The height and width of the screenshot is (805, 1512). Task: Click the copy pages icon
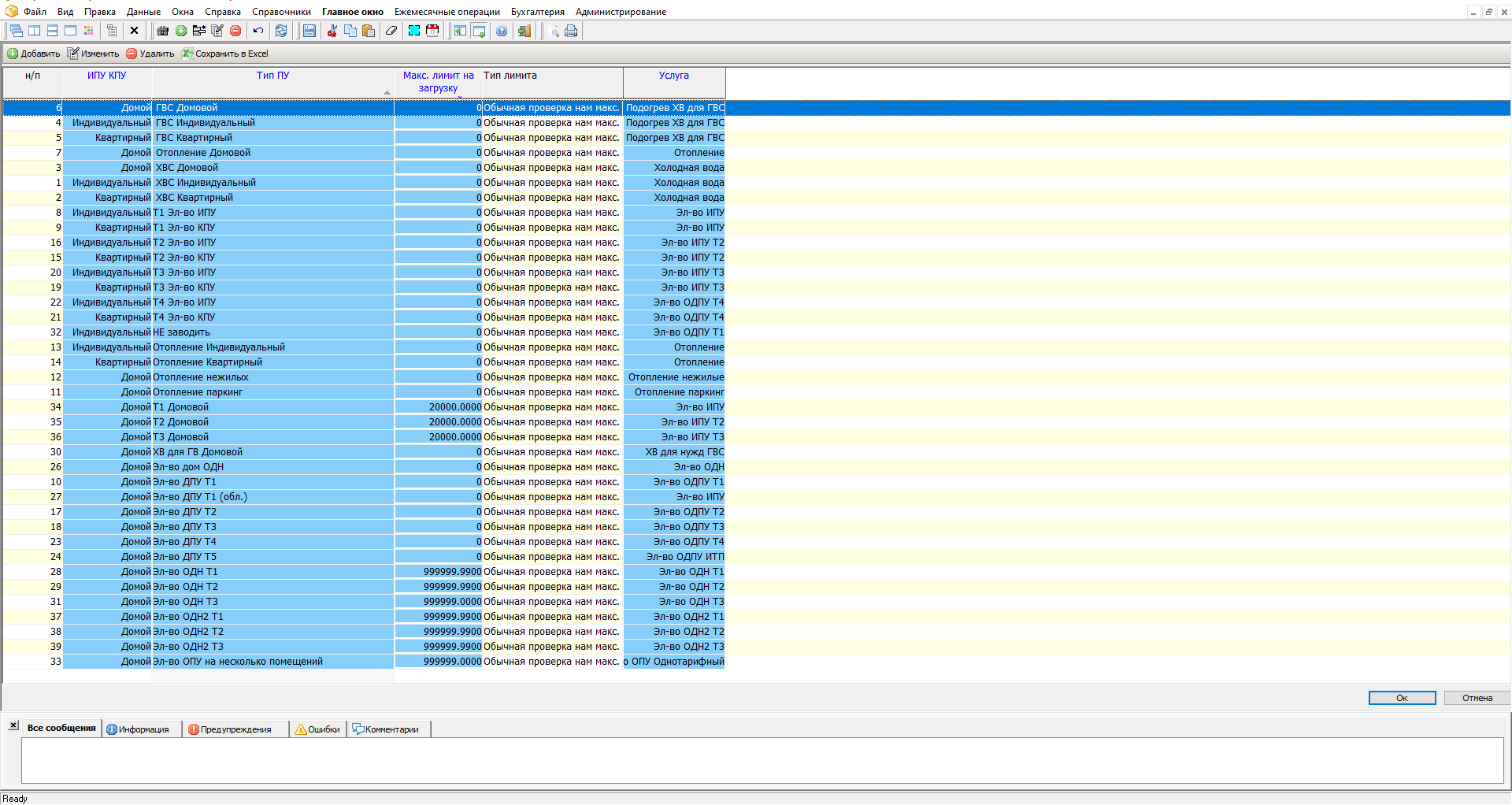click(350, 31)
